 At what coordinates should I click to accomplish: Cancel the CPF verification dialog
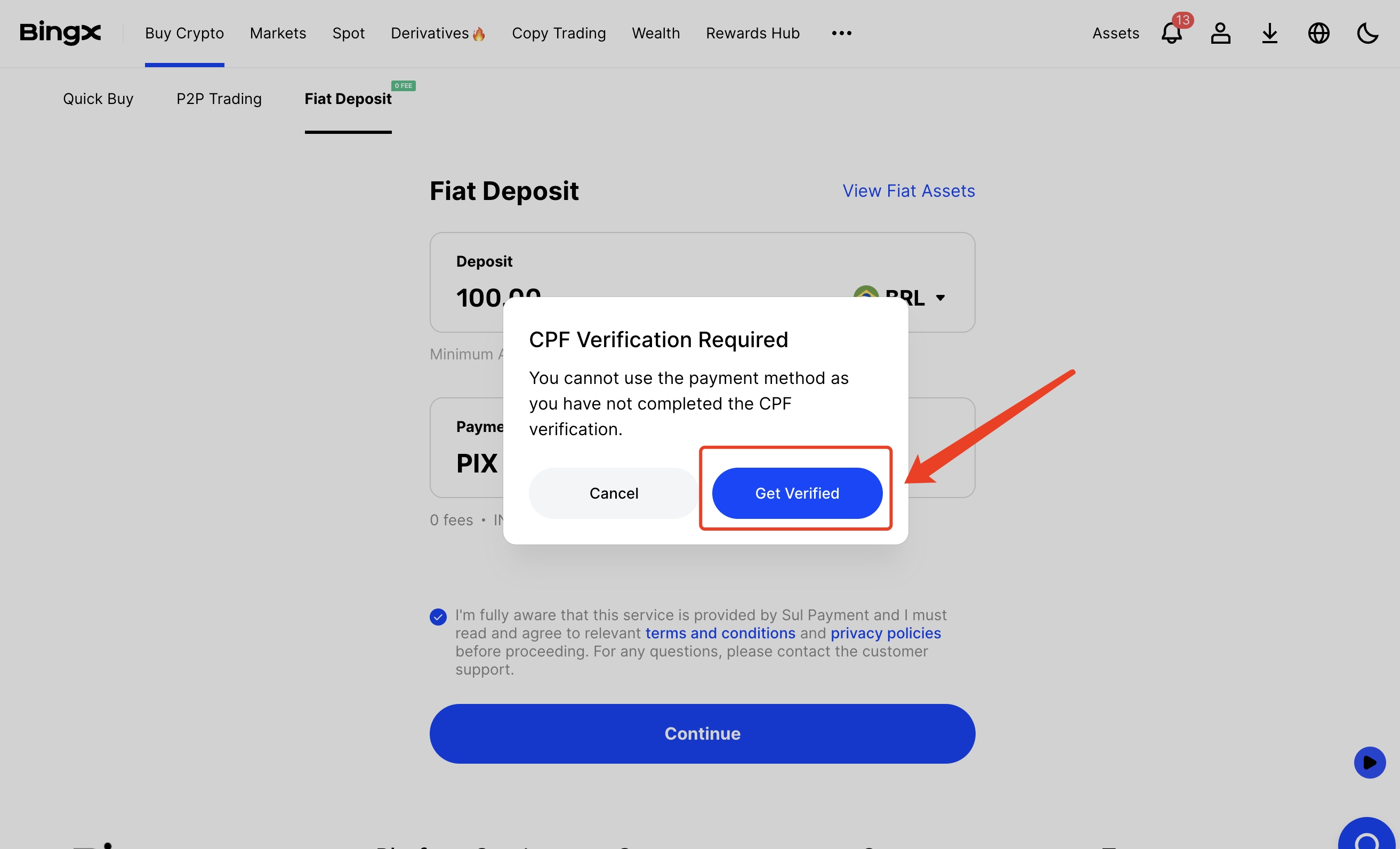(614, 493)
